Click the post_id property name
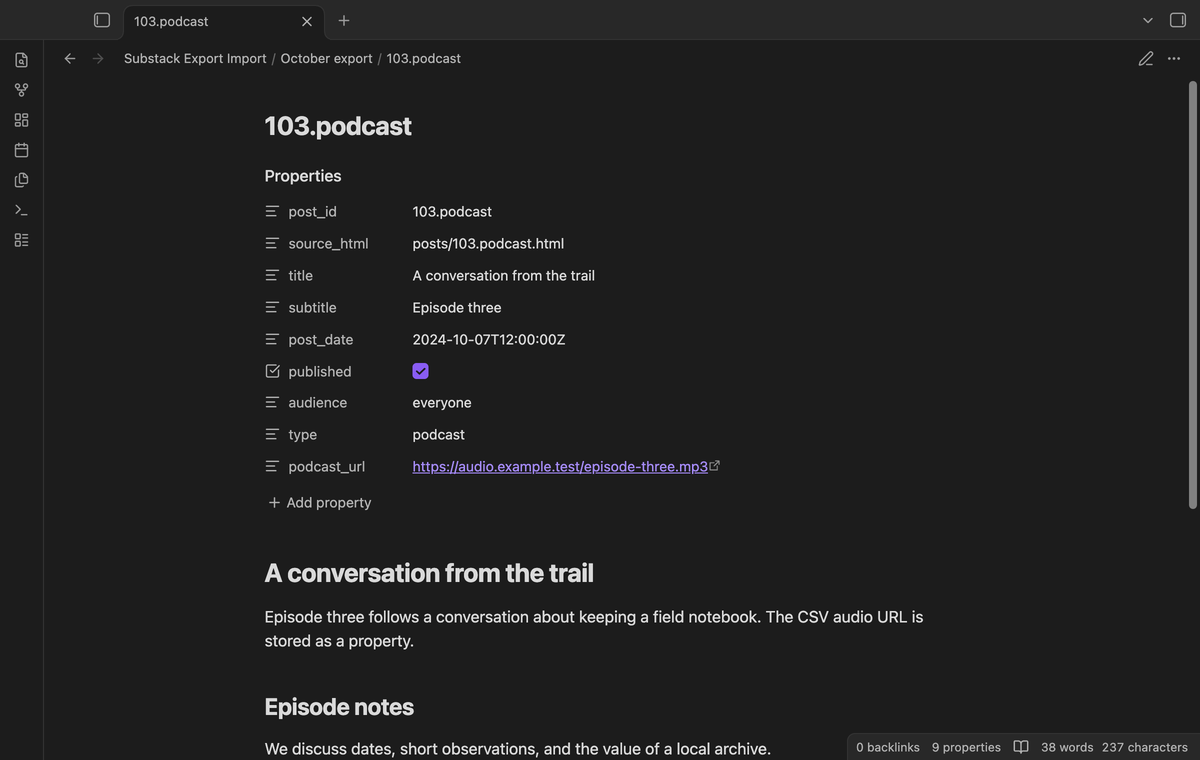Screen dimensions: 1200x760 (x=312, y=212)
